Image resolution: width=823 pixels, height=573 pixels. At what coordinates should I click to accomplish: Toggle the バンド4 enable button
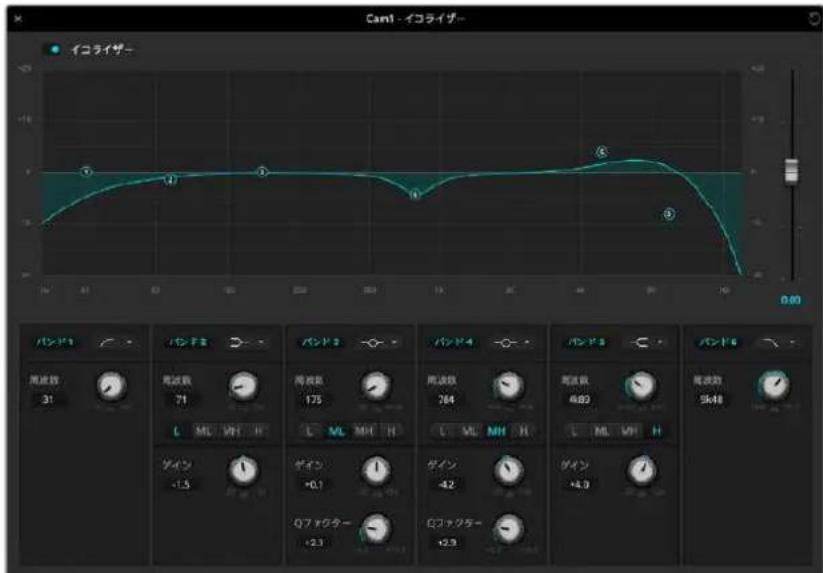pyautogui.click(x=453, y=342)
